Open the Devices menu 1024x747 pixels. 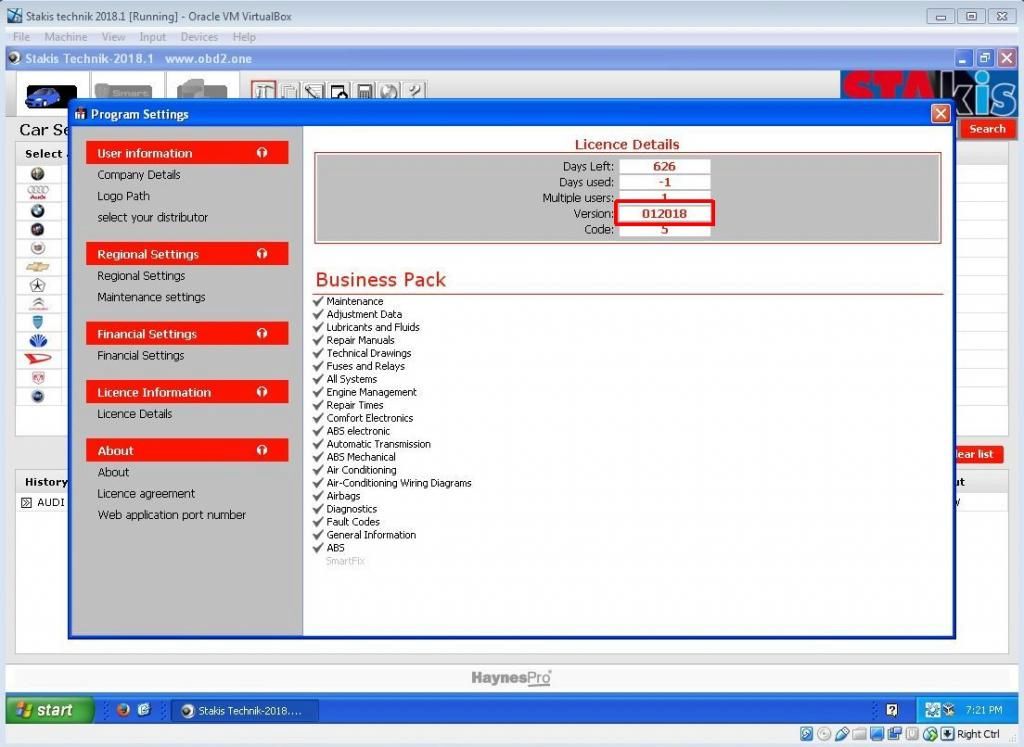tap(199, 36)
